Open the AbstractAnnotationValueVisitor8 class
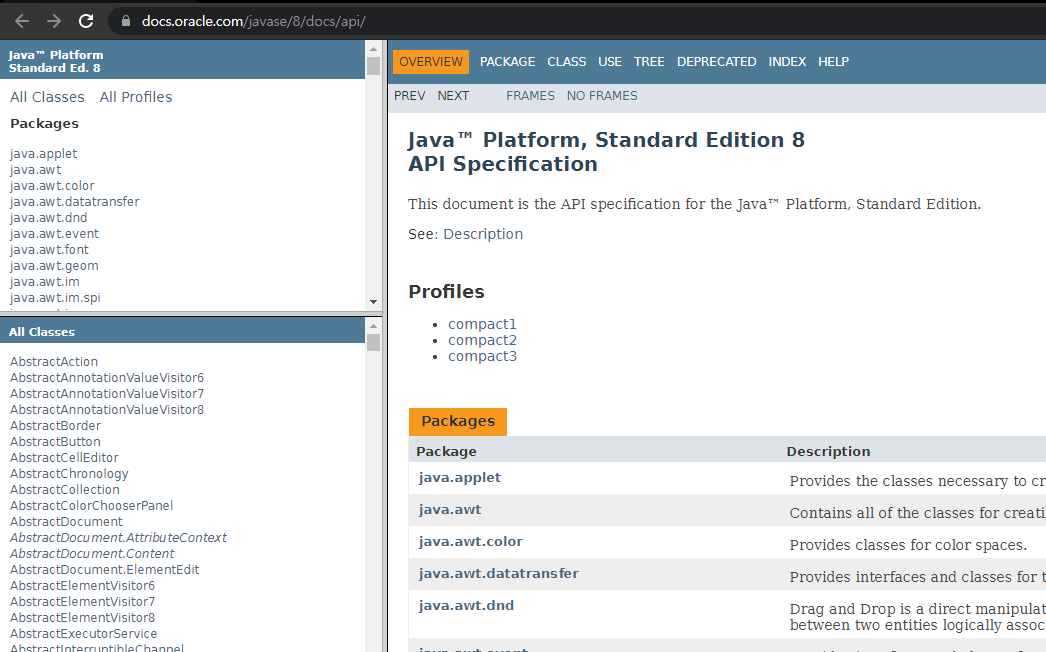 click(107, 410)
